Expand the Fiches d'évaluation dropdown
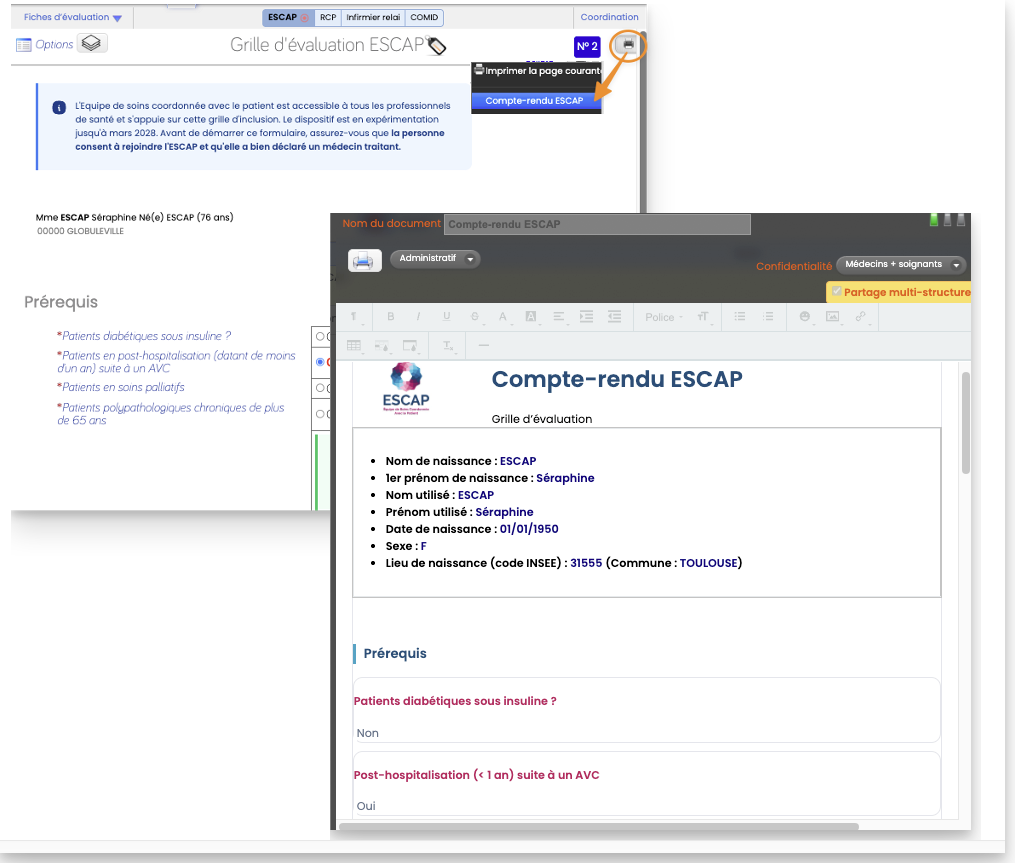This screenshot has height=863, width=1015. [x=72, y=17]
